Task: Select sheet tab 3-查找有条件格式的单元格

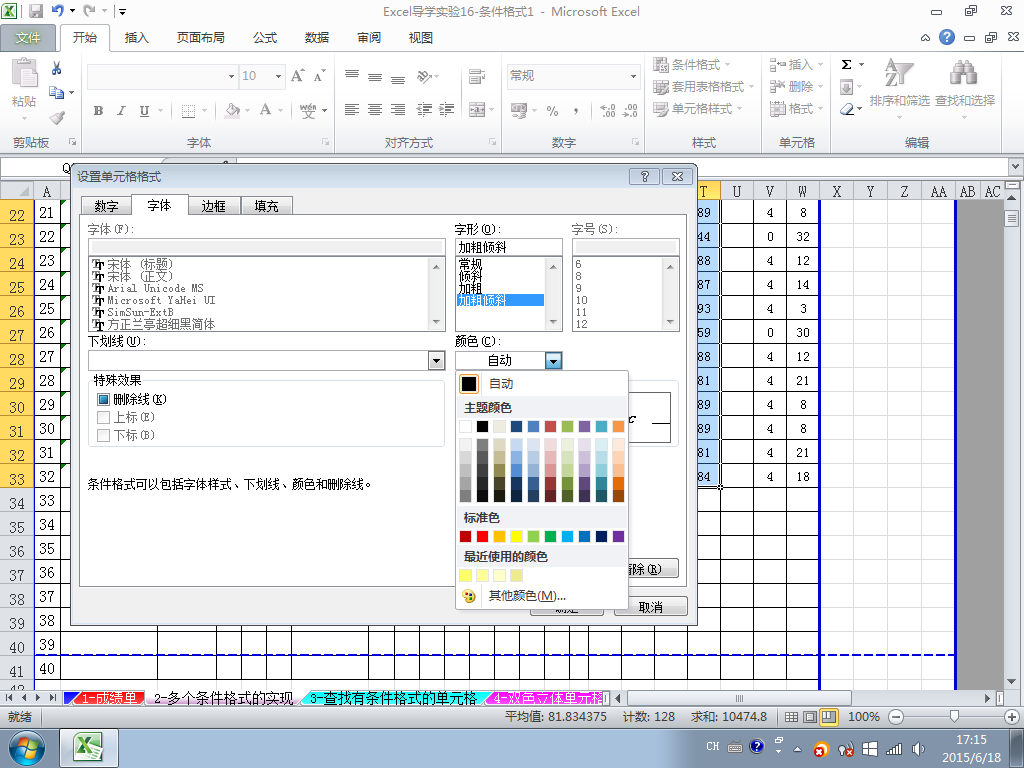Action: [x=393, y=698]
